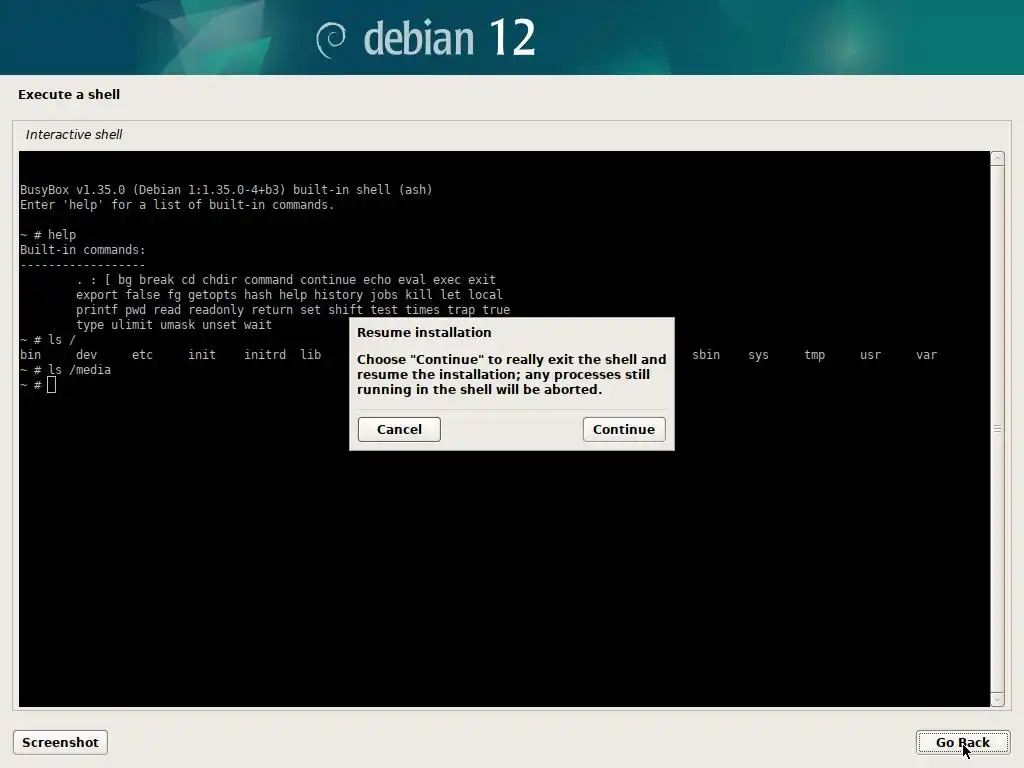The image size is (1024, 768).
Task: Click the 'init' entry in ls output
Action: 202,355
